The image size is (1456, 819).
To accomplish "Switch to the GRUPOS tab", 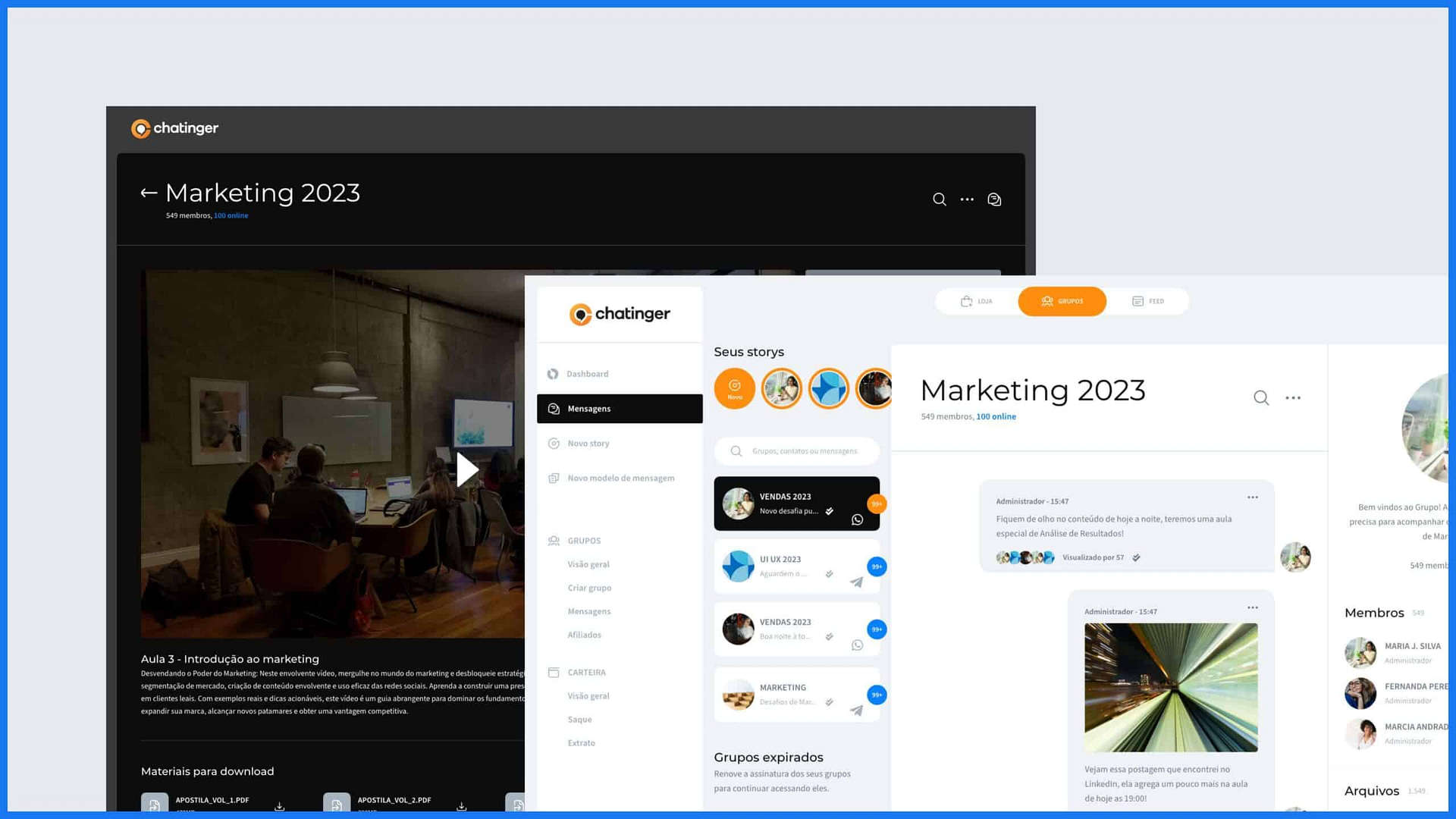I will tap(1062, 301).
